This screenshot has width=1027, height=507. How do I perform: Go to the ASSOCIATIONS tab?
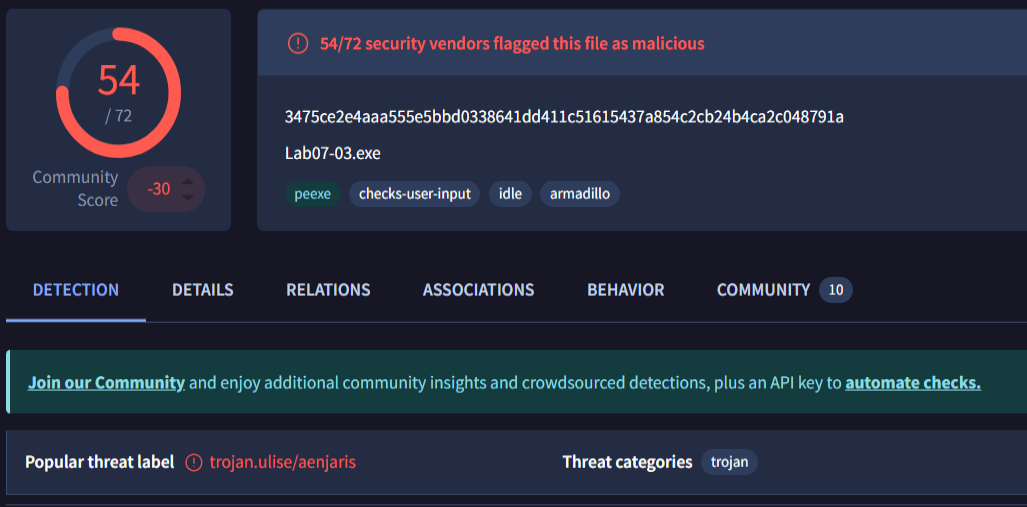pos(478,290)
